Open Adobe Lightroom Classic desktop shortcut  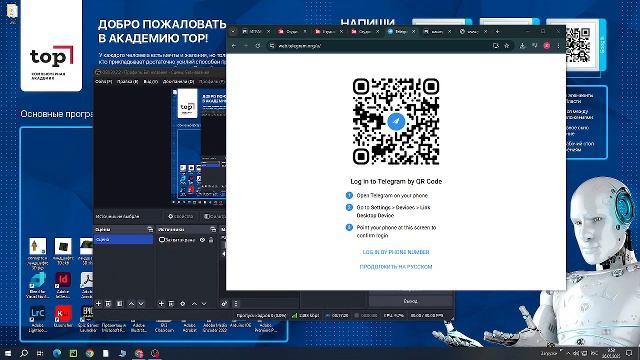pos(38,319)
